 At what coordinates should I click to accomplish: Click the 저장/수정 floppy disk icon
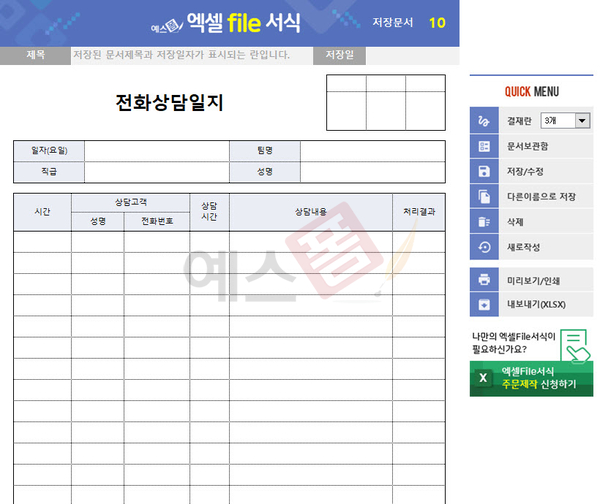[484, 171]
